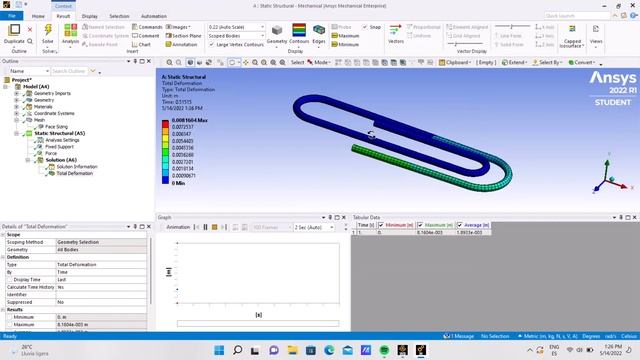Screen dimensions: 640x360
Task: Collapse the Static Structural (A5) node
Action: [17, 133]
